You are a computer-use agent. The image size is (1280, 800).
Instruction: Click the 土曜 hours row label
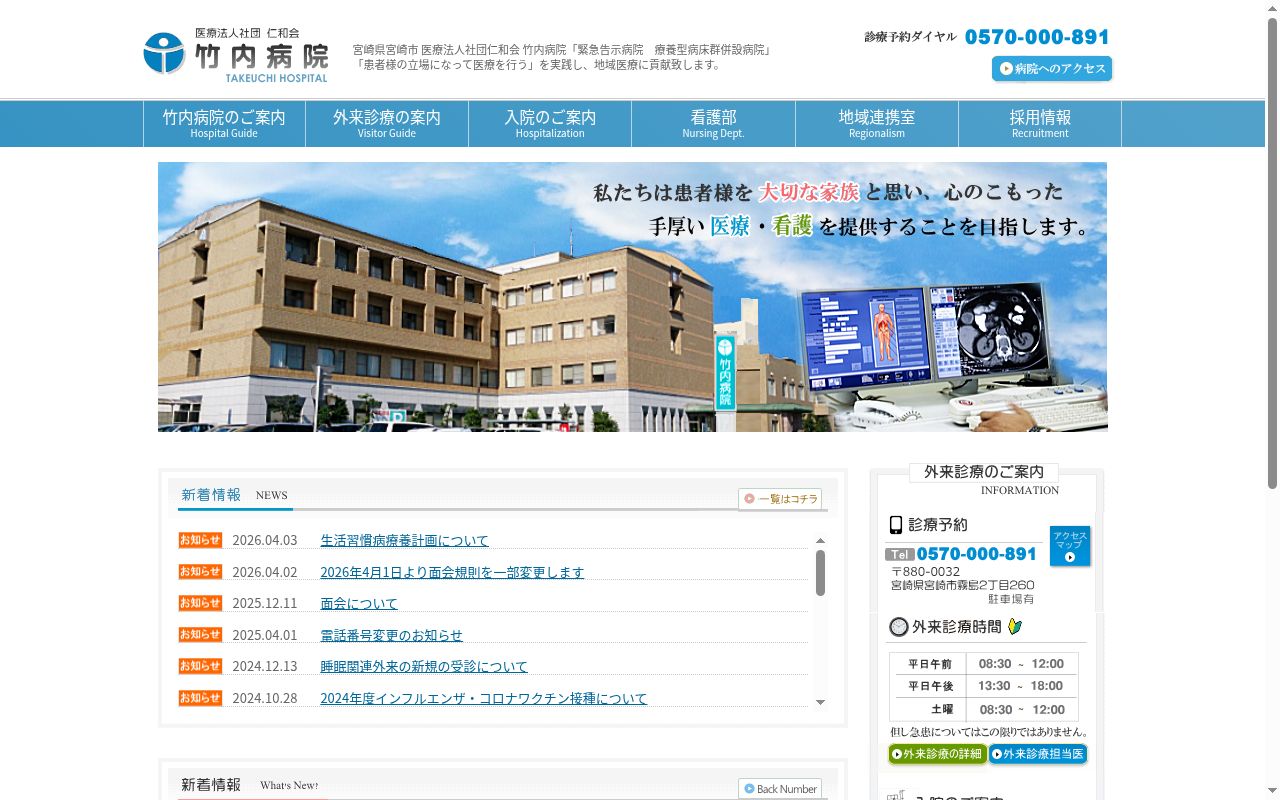[x=942, y=709]
